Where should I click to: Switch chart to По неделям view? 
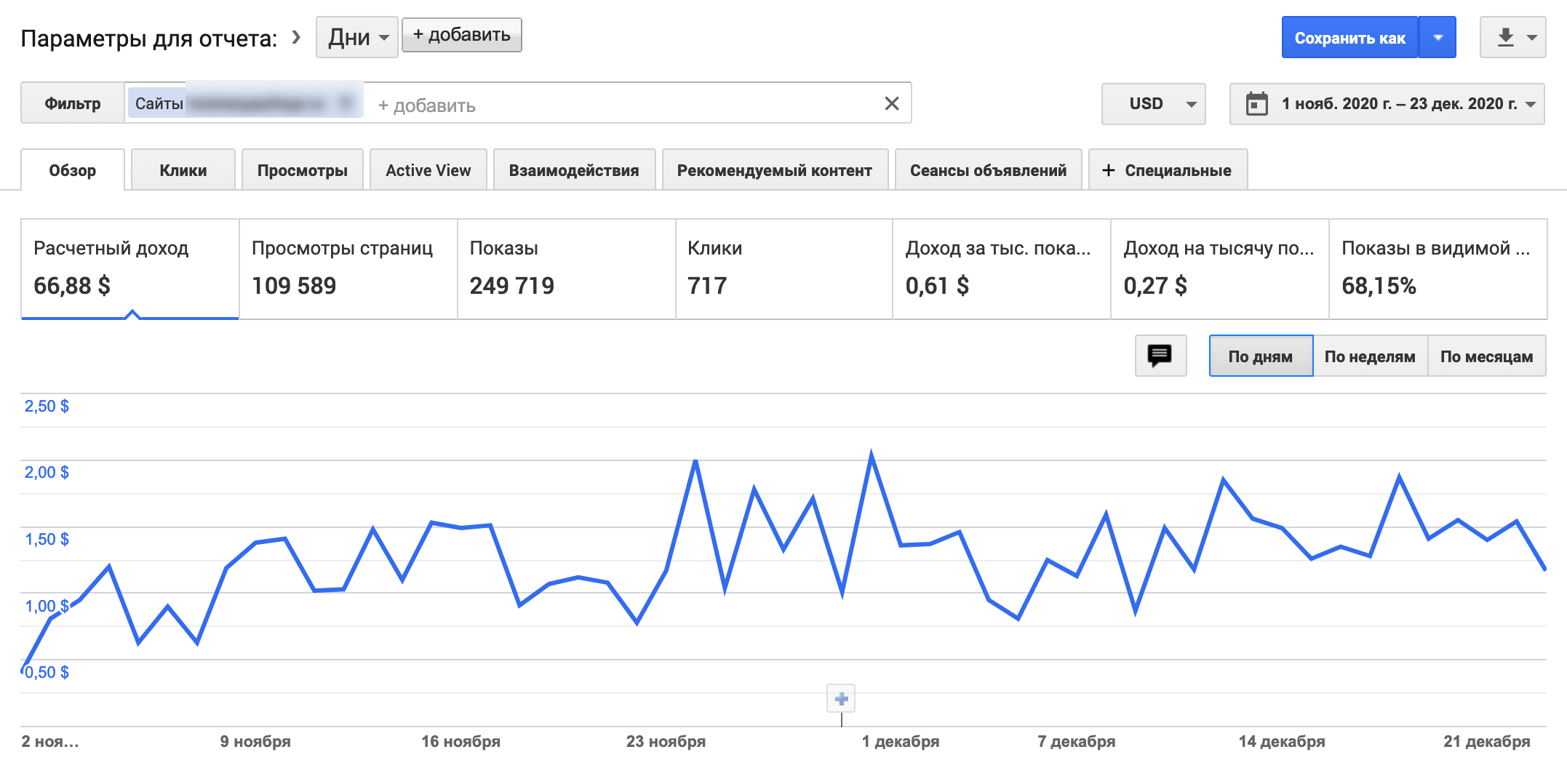tap(1369, 356)
